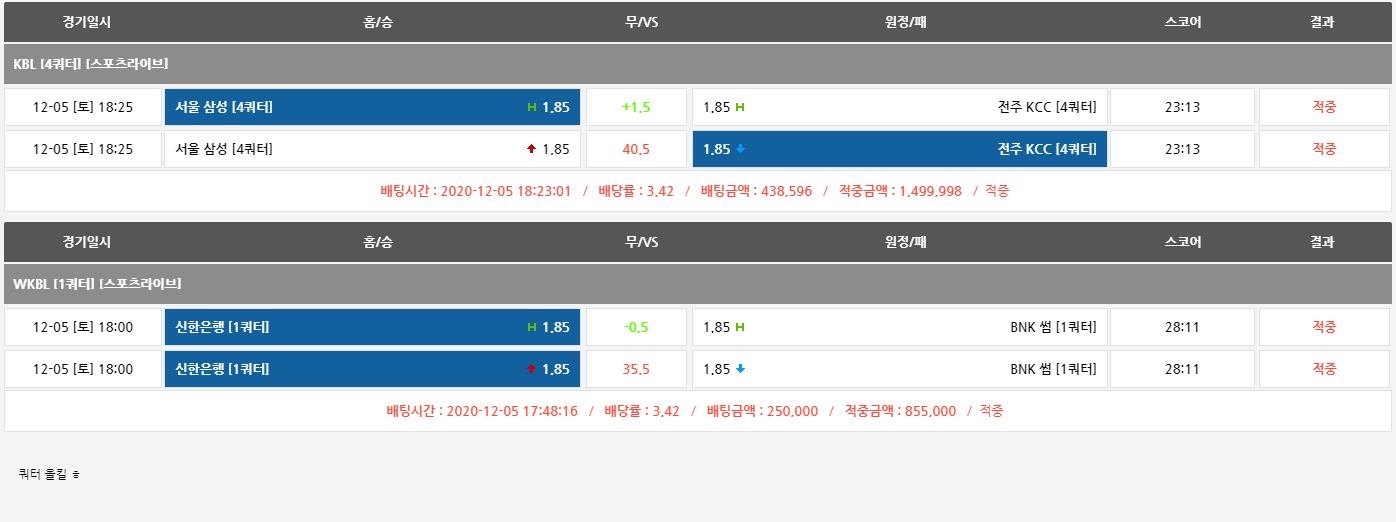This screenshot has height=522, width=1396.
Task: Click blue down arrow in BNK 썸 35.5 row
Action: 740,369
